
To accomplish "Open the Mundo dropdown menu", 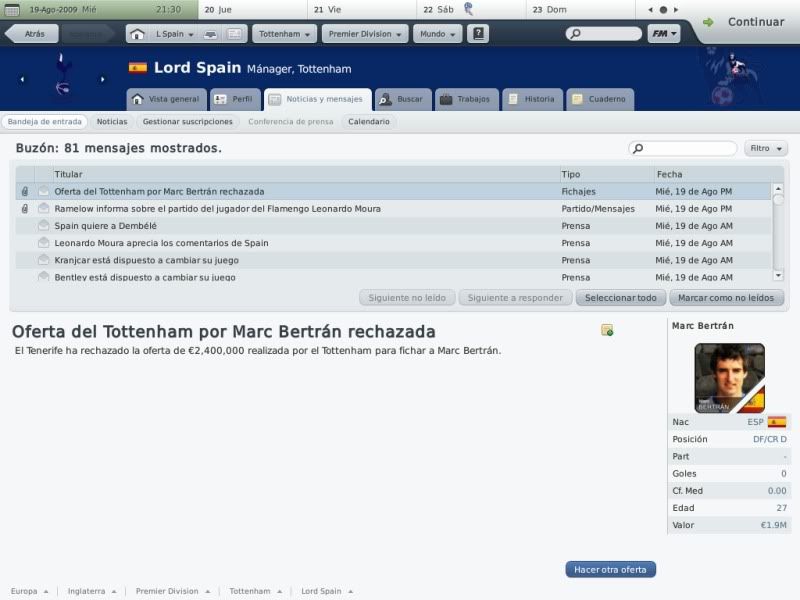I will point(437,34).
